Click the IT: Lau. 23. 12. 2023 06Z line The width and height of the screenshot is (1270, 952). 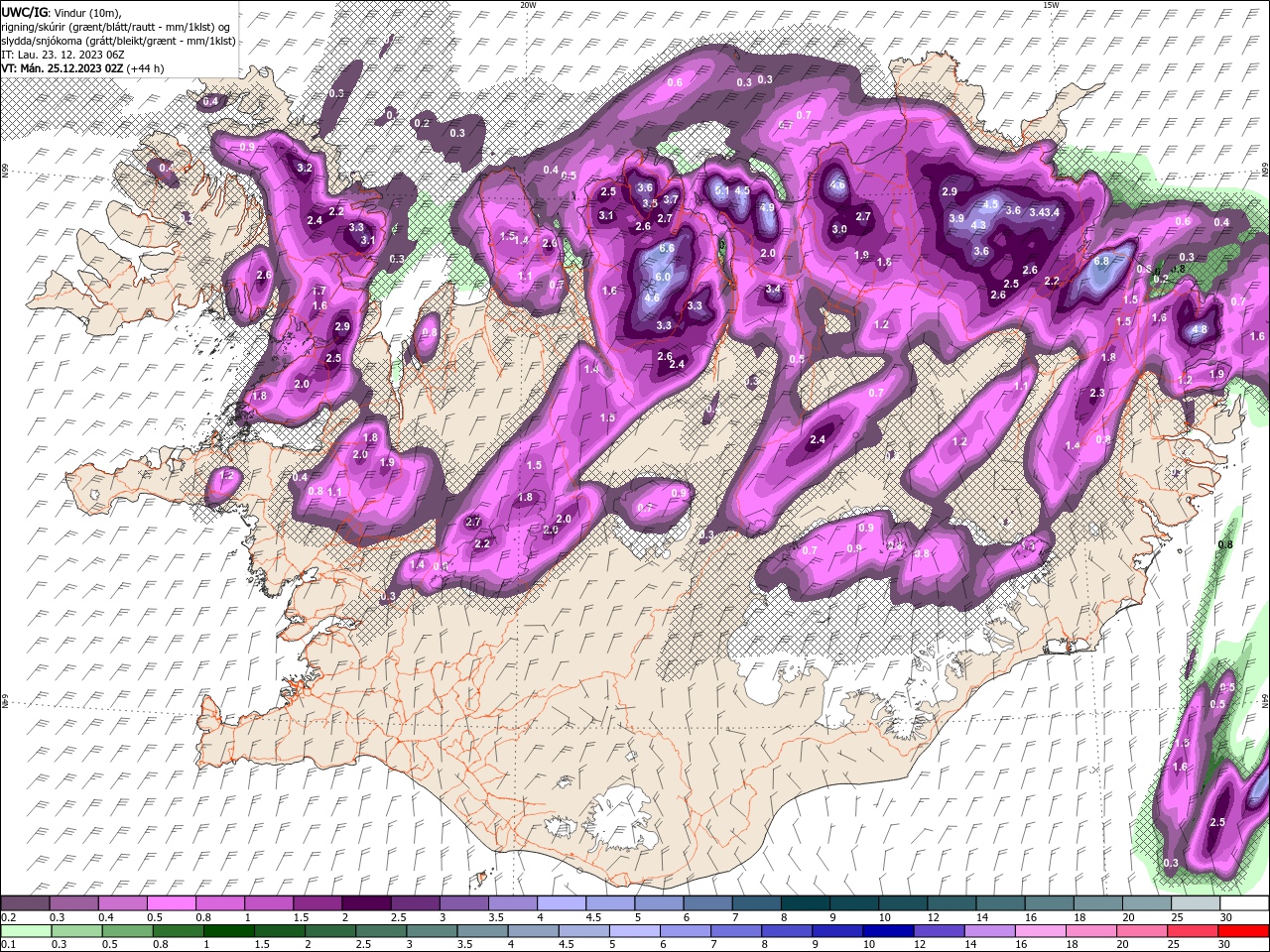click(63, 54)
